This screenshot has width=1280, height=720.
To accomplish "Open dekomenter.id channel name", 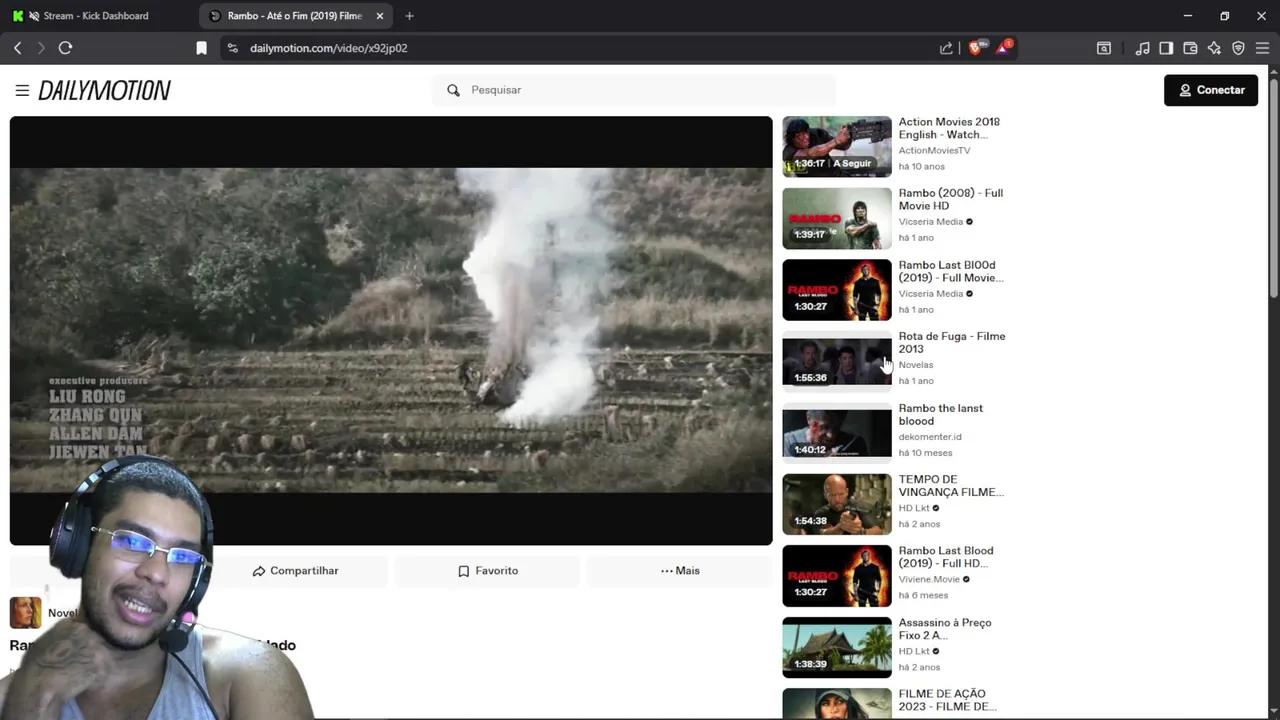I will pos(930,437).
